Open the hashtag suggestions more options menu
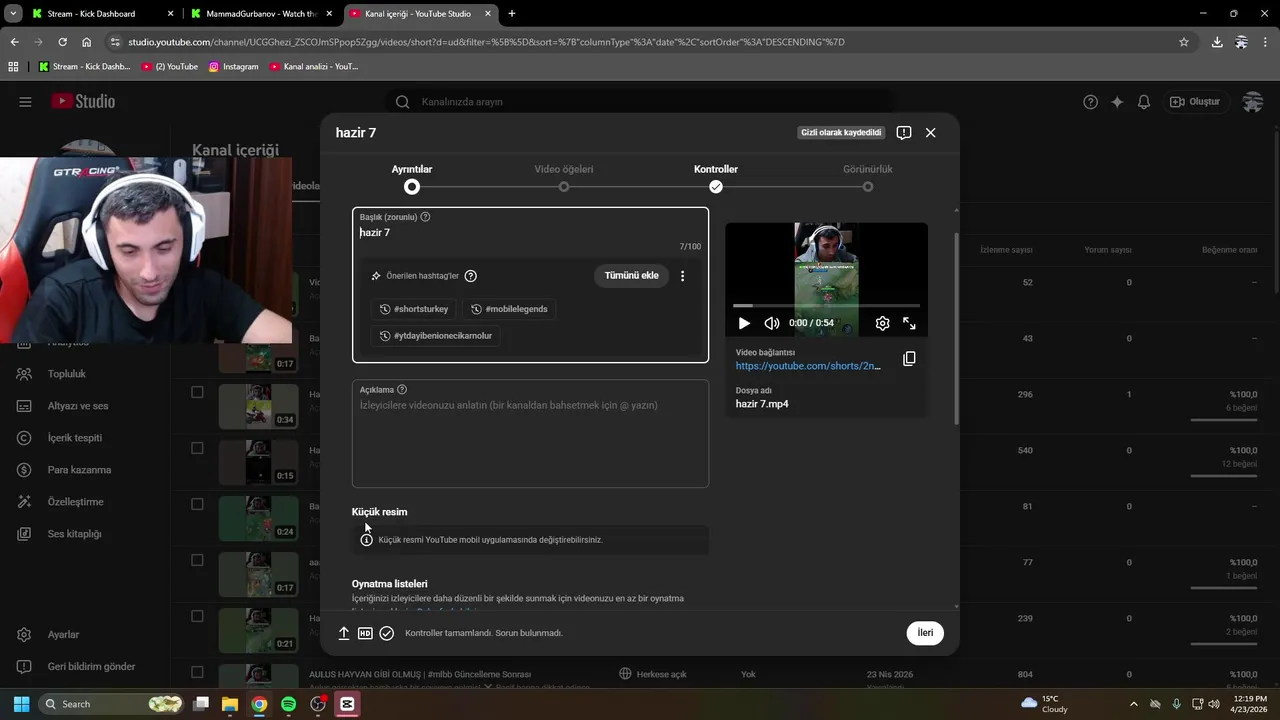 [683, 276]
